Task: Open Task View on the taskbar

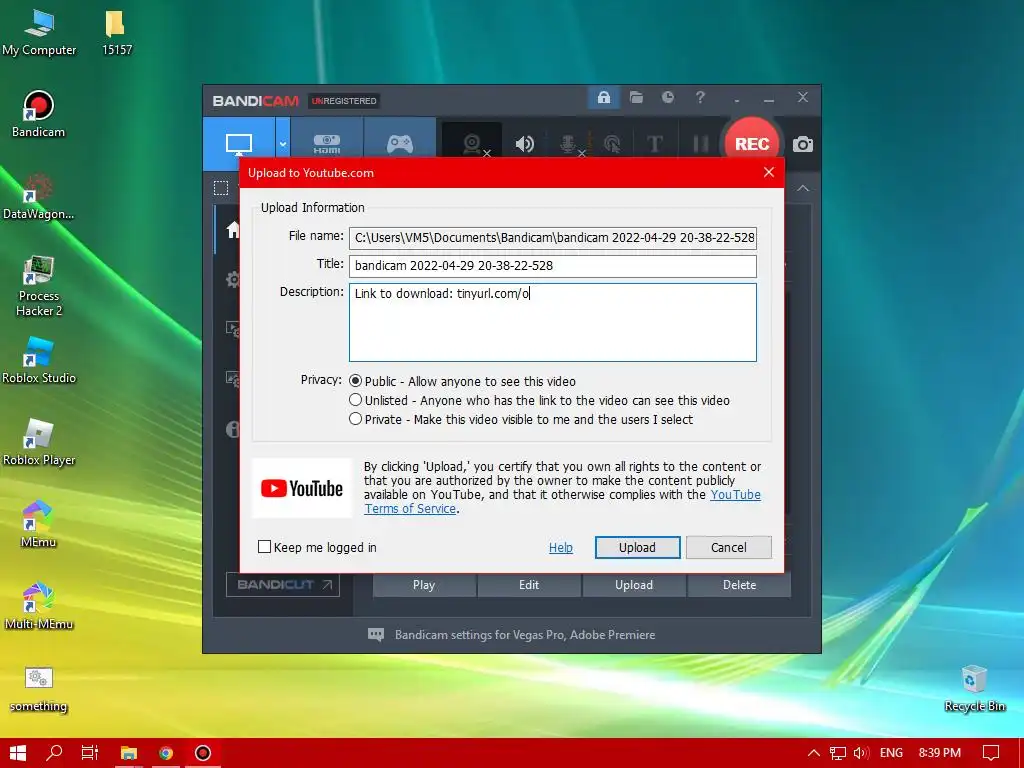Action: 90,753
